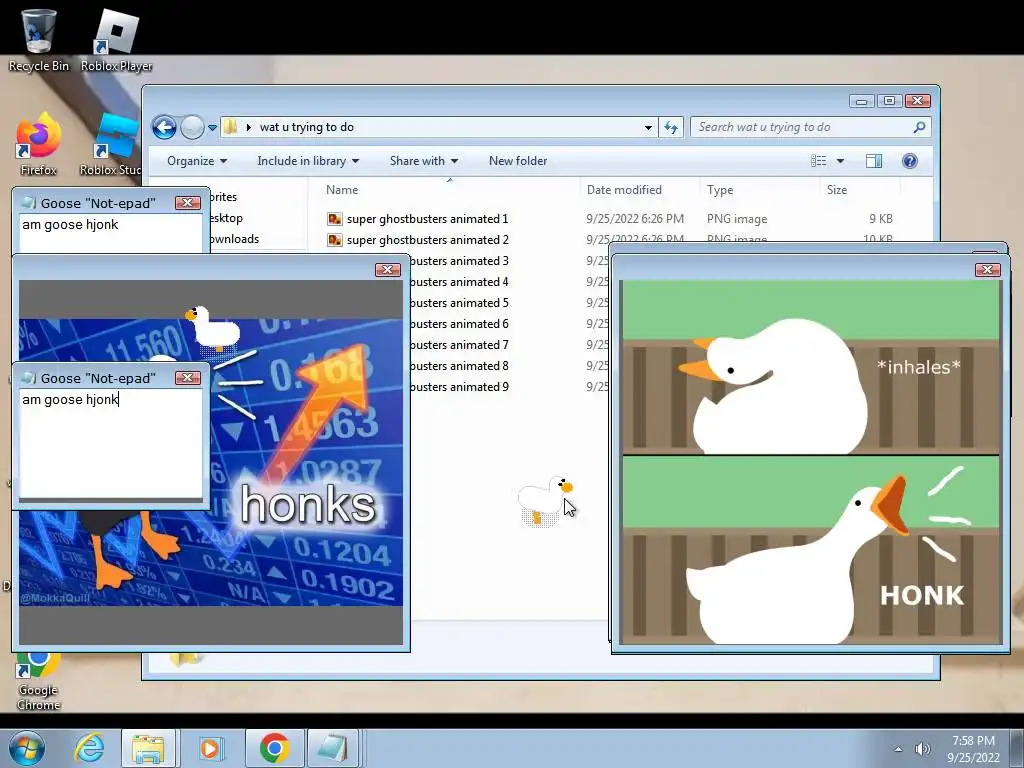Viewport: 1024px width, 768px height.
Task: Click the text area of lower Goose Not-epad
Action: [x=111, y=443]
